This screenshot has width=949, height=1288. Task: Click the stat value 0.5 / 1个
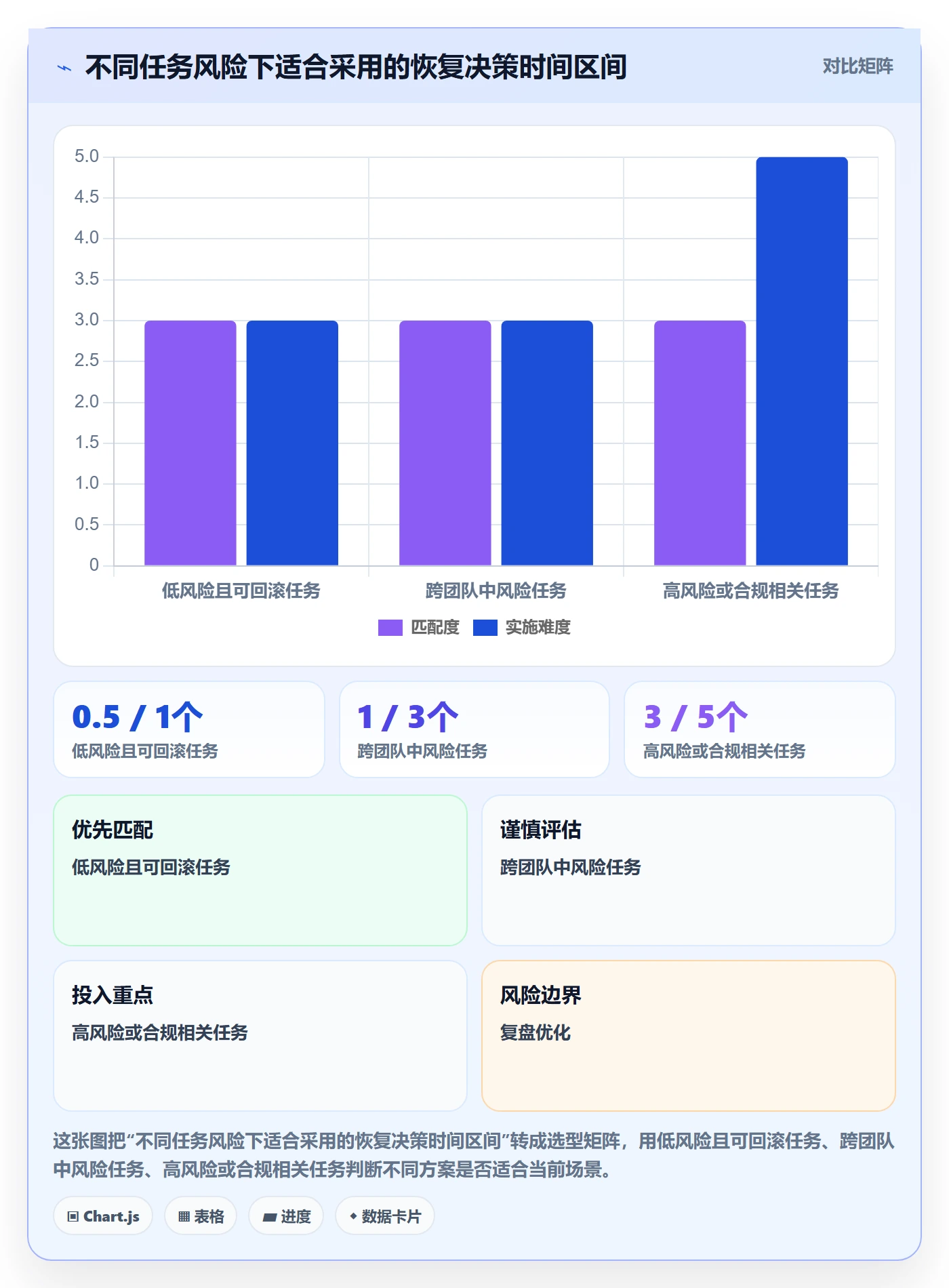(x=138, y=717)
